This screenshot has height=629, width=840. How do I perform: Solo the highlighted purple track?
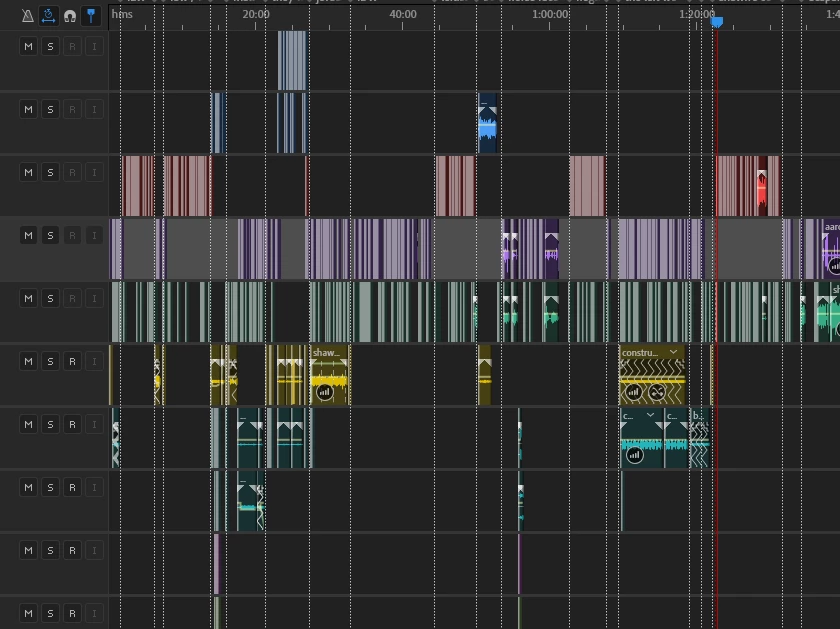(x=50, y=235)
